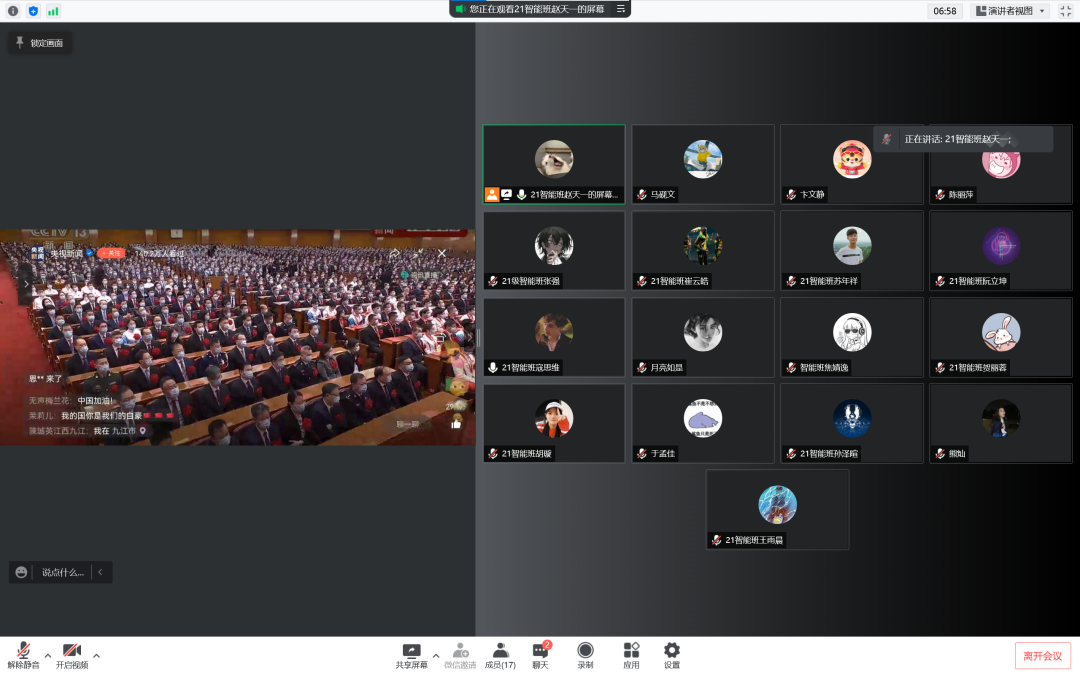The height and width of the screenshot is (675, 1080).
Task: Check the green network signal status icon
Action: pyautogui.click(x=53, y=11)
